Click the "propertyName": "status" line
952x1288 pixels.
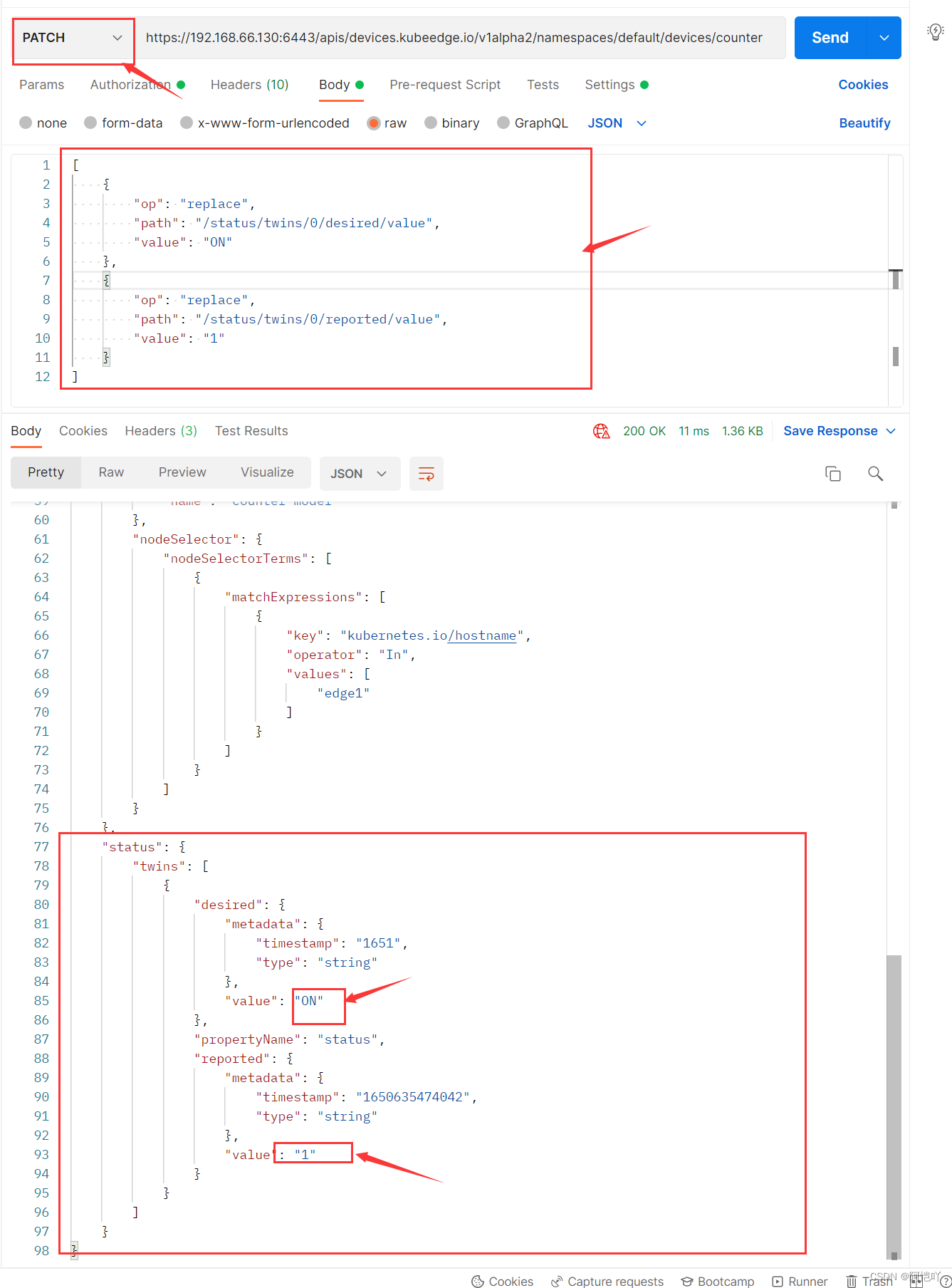pos(289,1039)
